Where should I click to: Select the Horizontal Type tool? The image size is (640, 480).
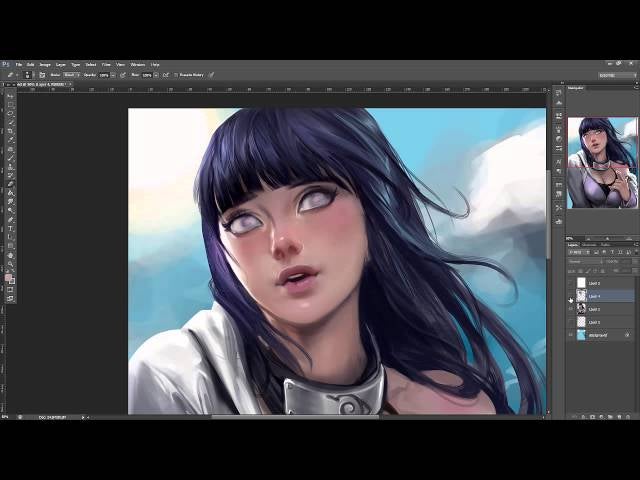pos(10,228)
